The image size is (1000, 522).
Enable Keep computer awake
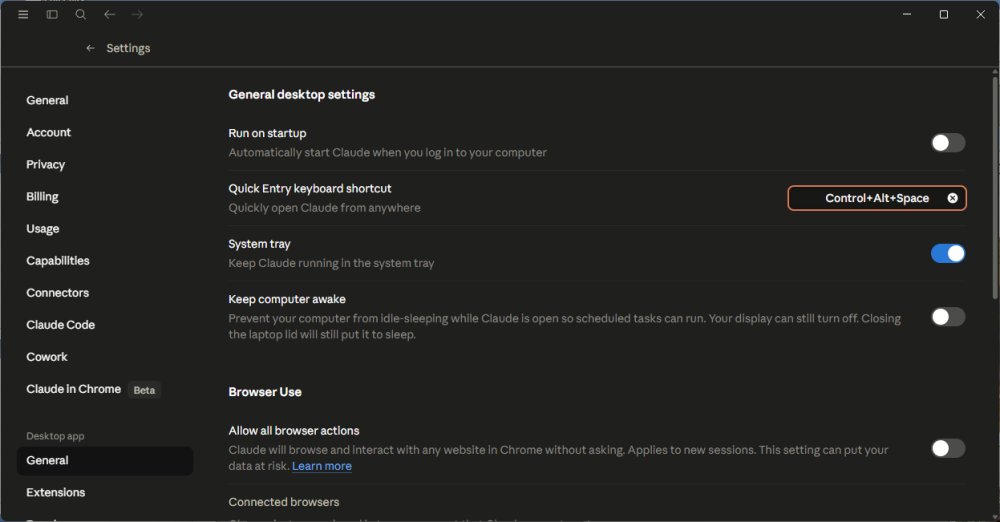coord(948,317)
